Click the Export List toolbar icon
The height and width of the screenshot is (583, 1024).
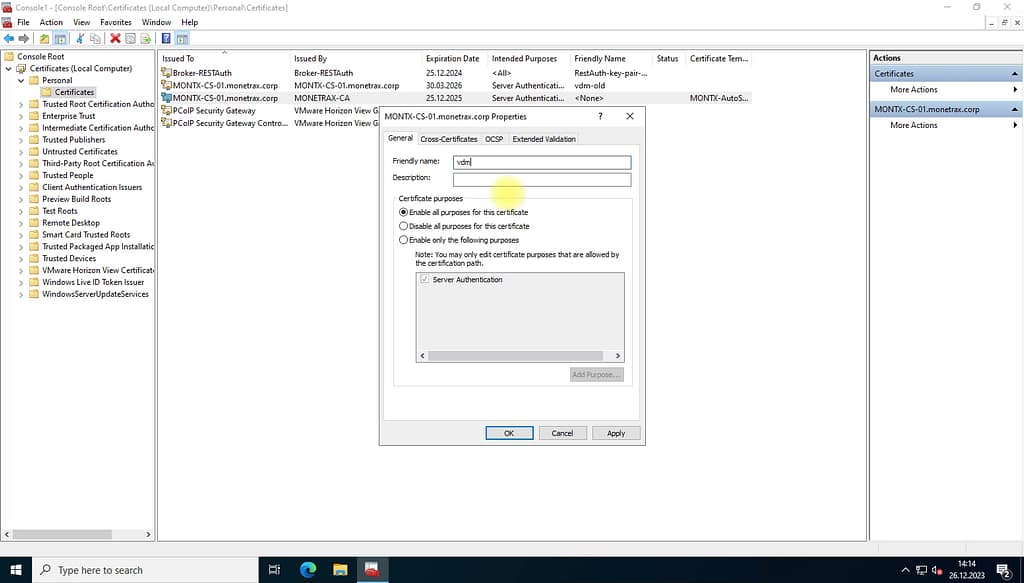coord(146,38)
